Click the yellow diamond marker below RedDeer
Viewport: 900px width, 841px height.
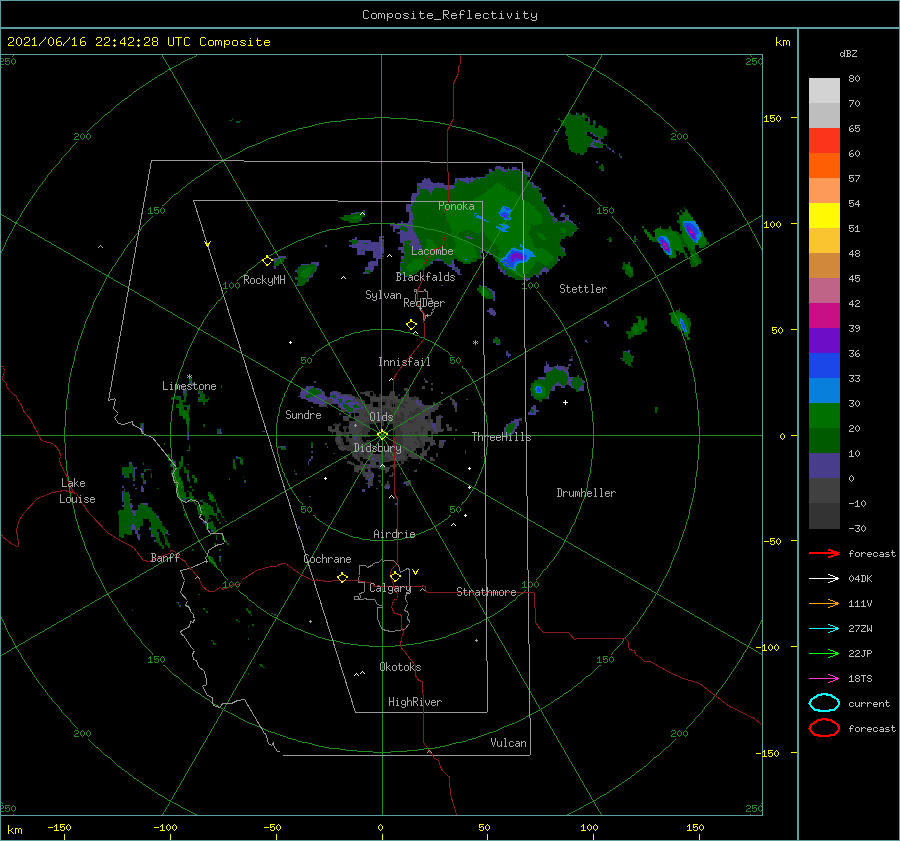[412, 325]
